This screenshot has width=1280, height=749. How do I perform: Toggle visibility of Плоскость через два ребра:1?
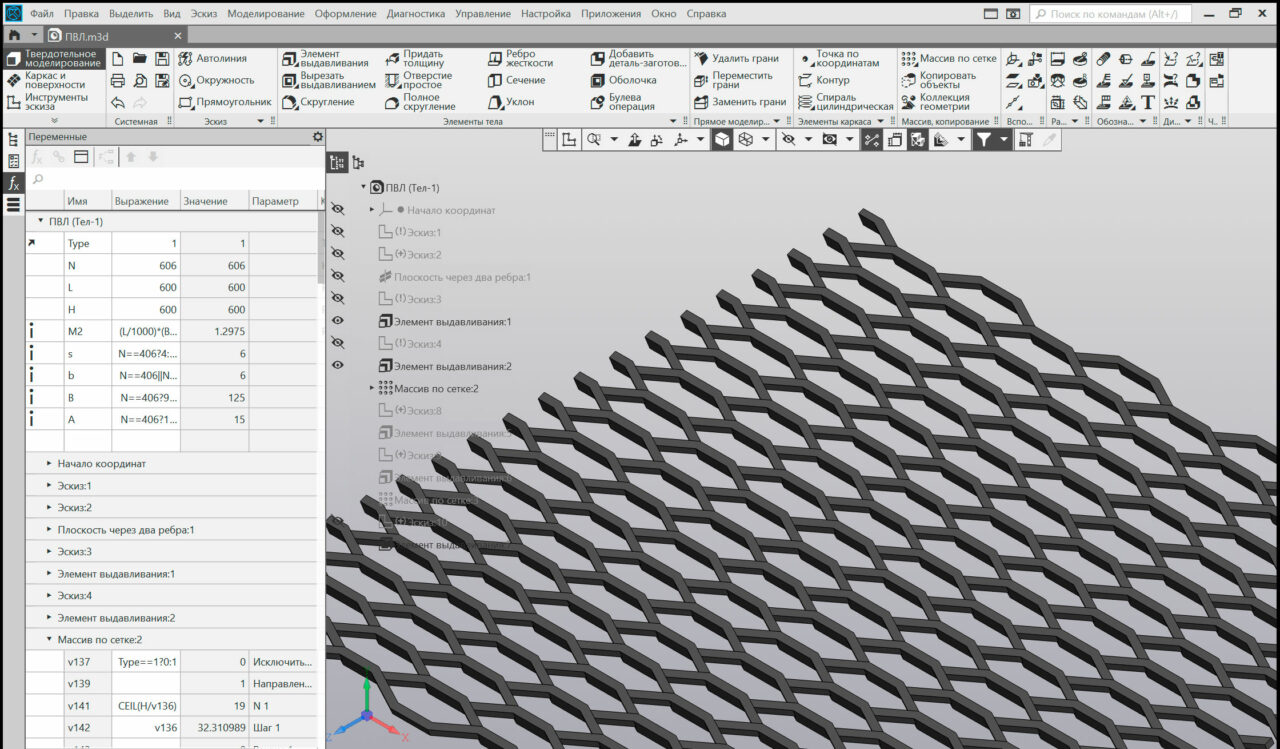click(x=338, y=276)
